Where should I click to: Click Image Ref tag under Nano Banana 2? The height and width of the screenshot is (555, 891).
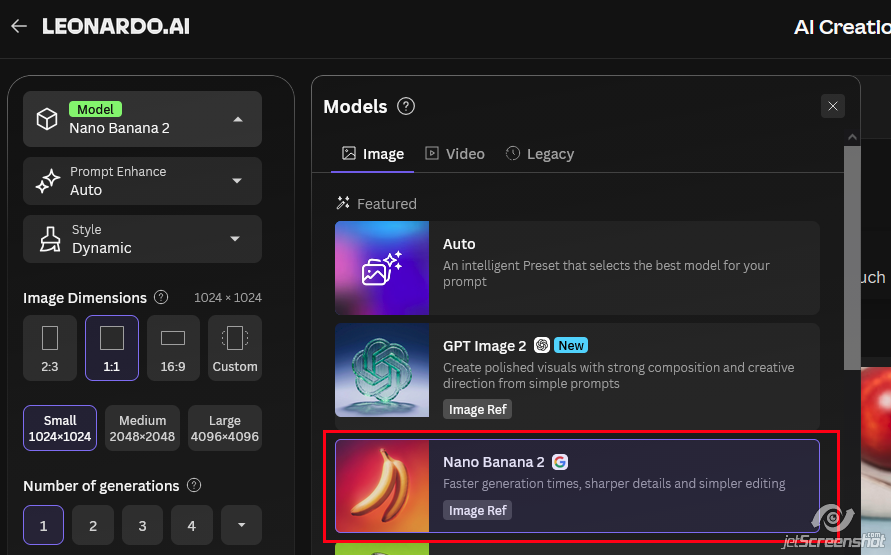coord(477,510)
